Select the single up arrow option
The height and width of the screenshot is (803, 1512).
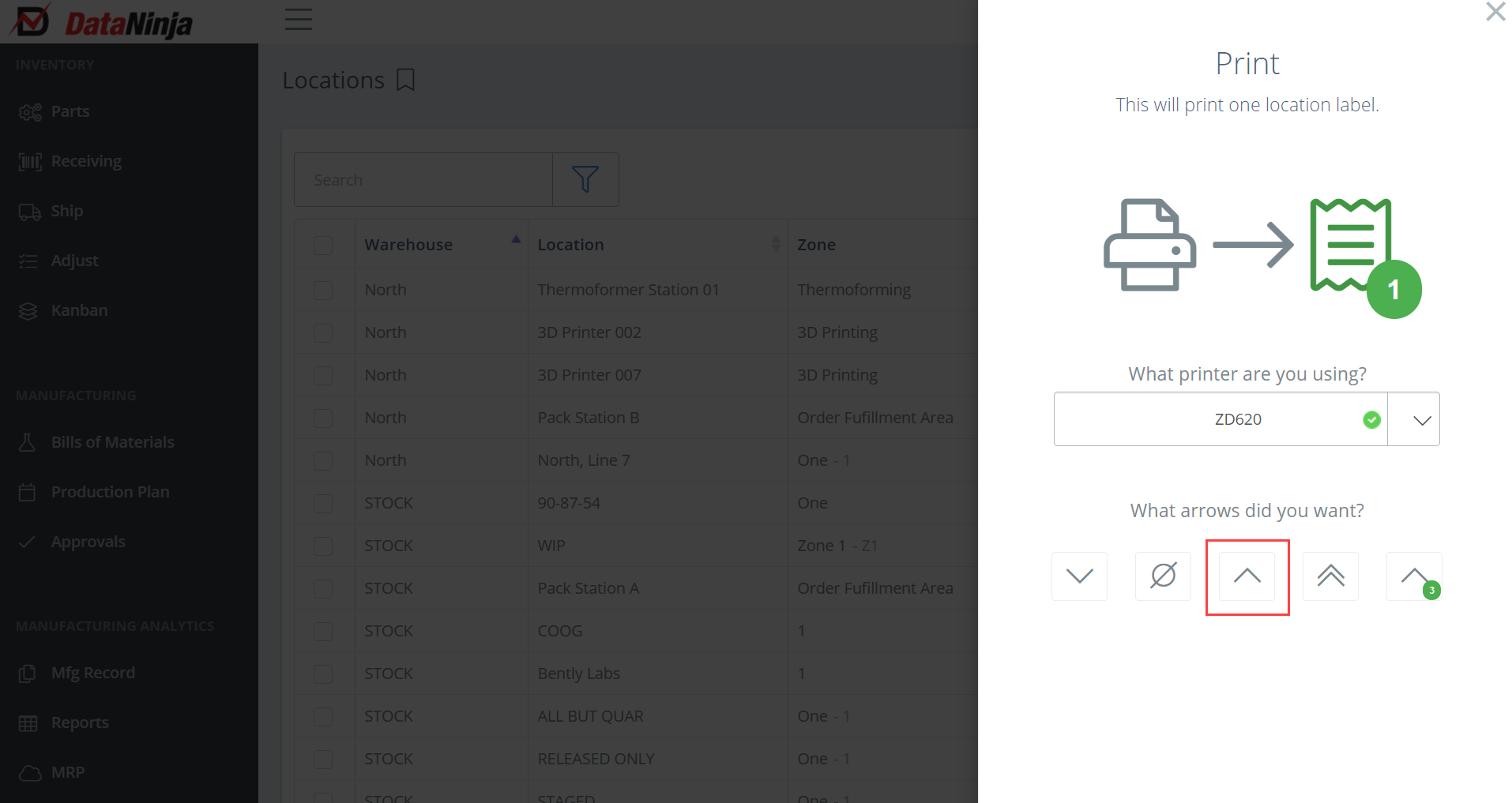point(1247,576)
